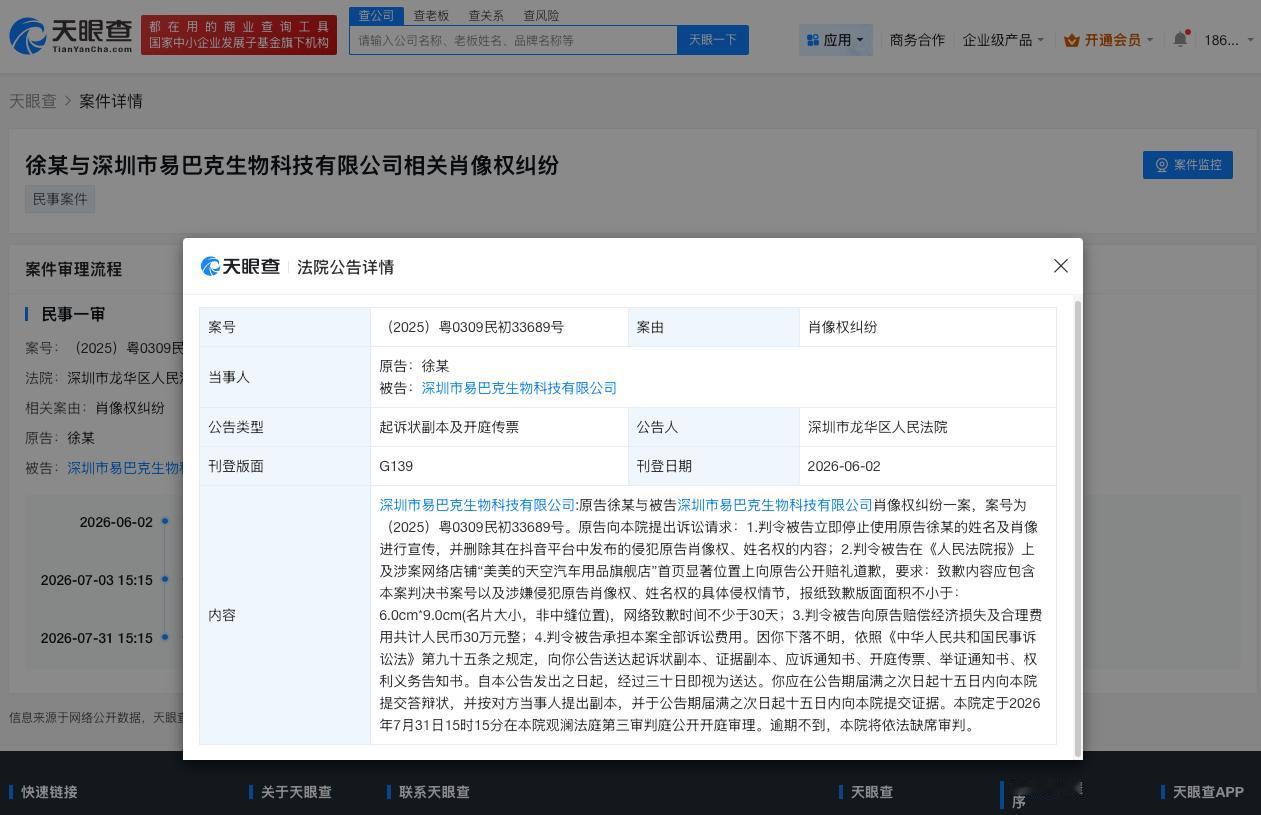Switch to the 查关系 tab

[486, 16]
